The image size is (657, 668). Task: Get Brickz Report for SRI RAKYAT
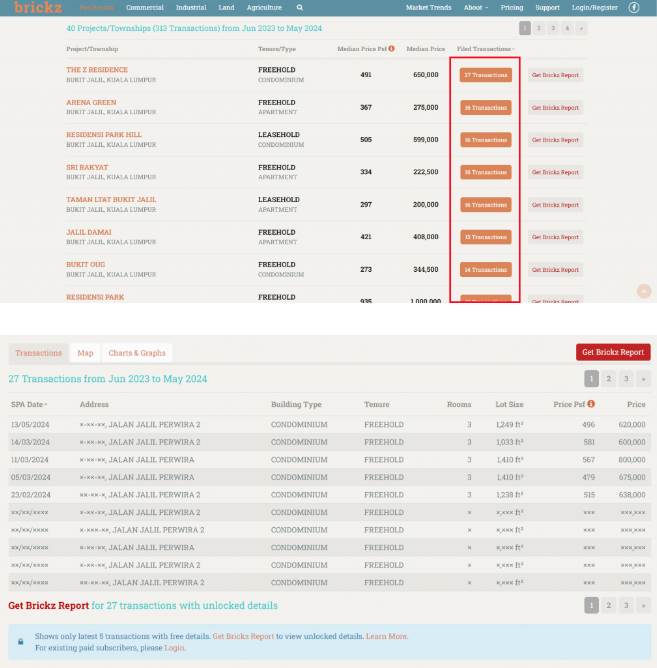pos(555,172)
